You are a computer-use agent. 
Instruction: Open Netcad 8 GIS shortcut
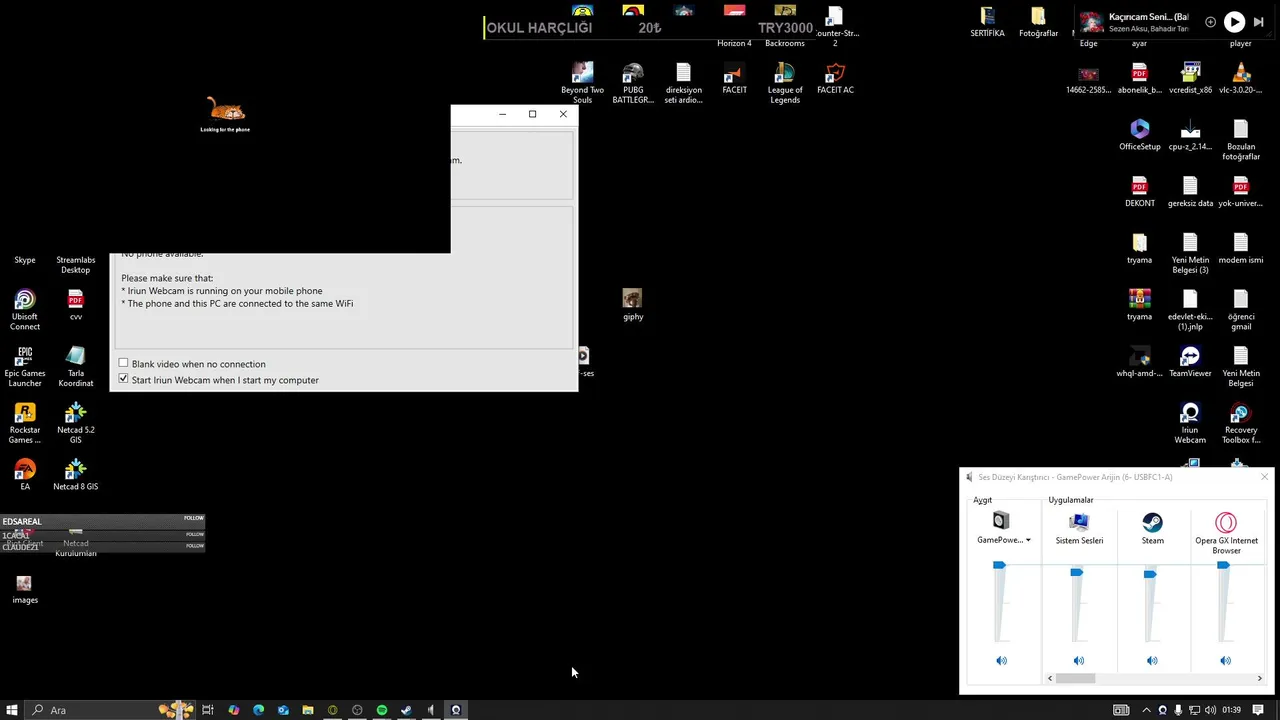[75, 475]
